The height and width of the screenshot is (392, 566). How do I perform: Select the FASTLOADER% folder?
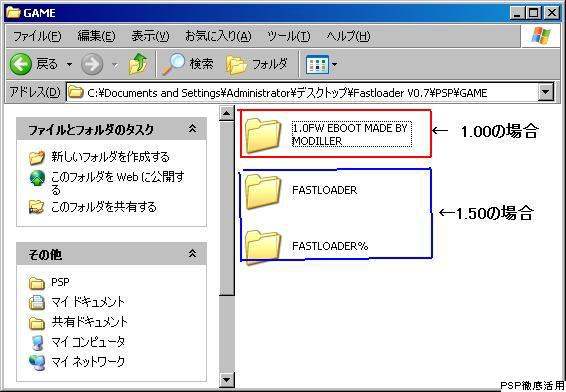(306, 247)
